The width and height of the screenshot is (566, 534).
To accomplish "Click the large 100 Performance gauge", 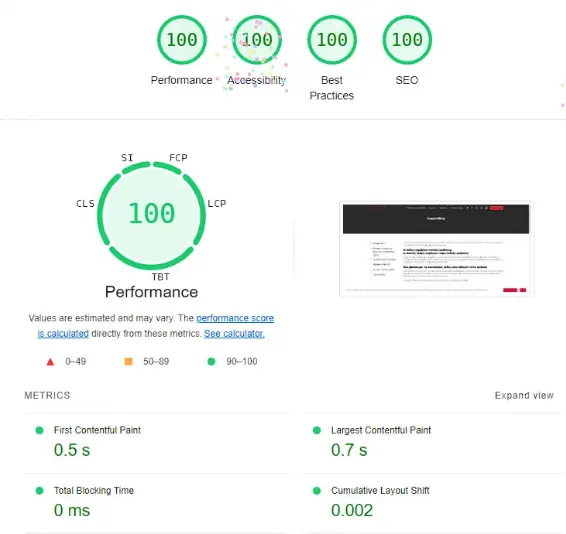I will pyautogui.click(x=152, y=215).
